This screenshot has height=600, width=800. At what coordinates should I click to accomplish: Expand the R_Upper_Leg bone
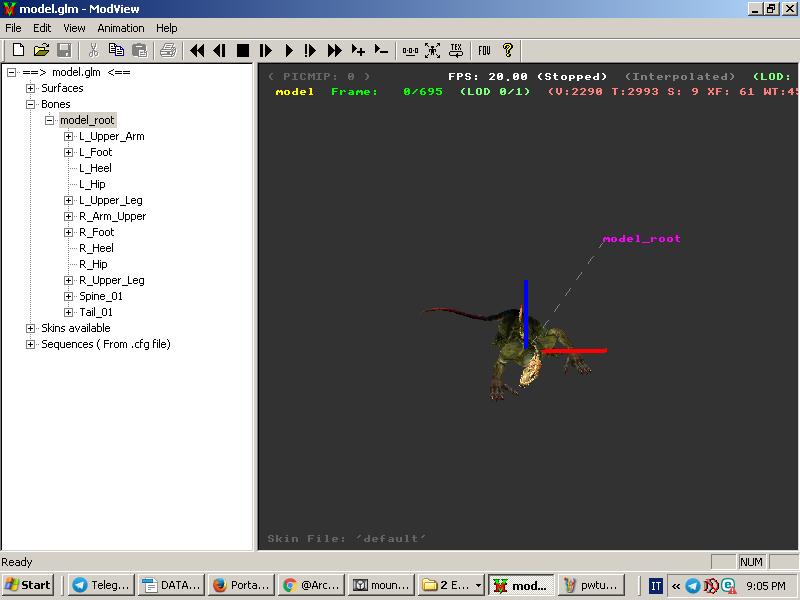click(x=68, y=280)
